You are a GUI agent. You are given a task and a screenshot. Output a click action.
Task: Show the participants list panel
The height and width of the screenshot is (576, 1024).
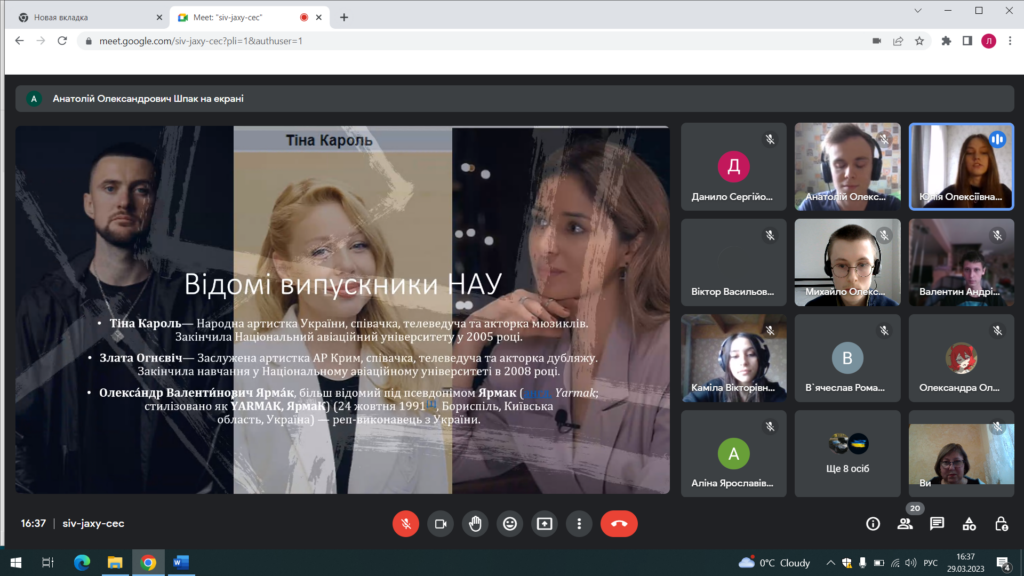pos(905,523)
